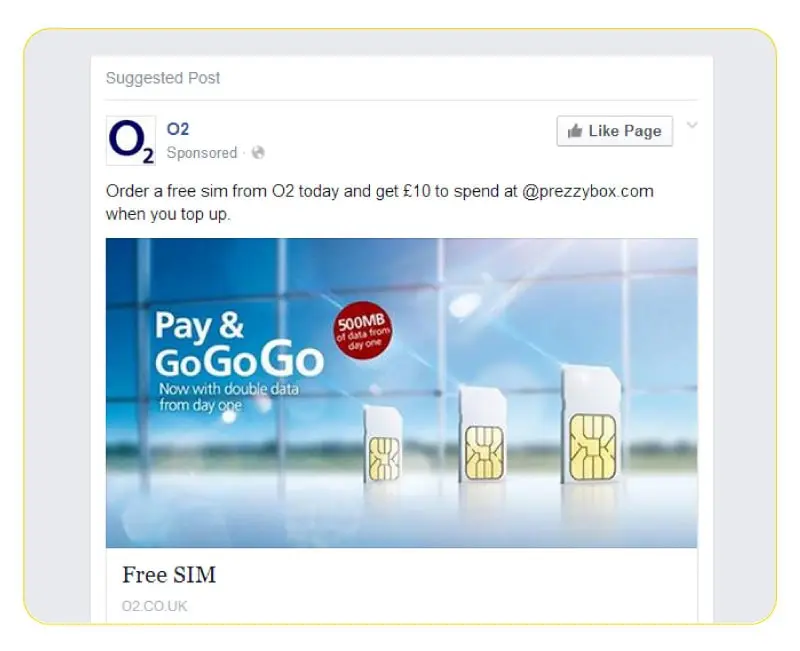The image size is (800, 651).
Task: Click the Suggested Post header label
Action: pyautogui.click(x=163, y=78)
